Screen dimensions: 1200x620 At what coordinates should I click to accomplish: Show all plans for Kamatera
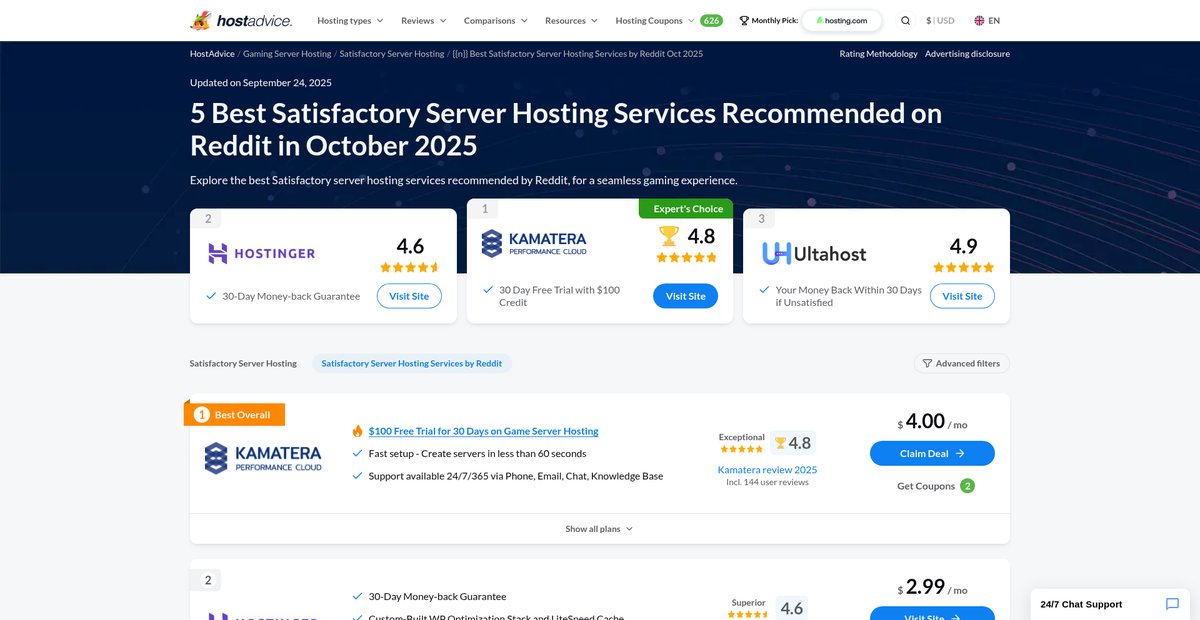[599, 529]
